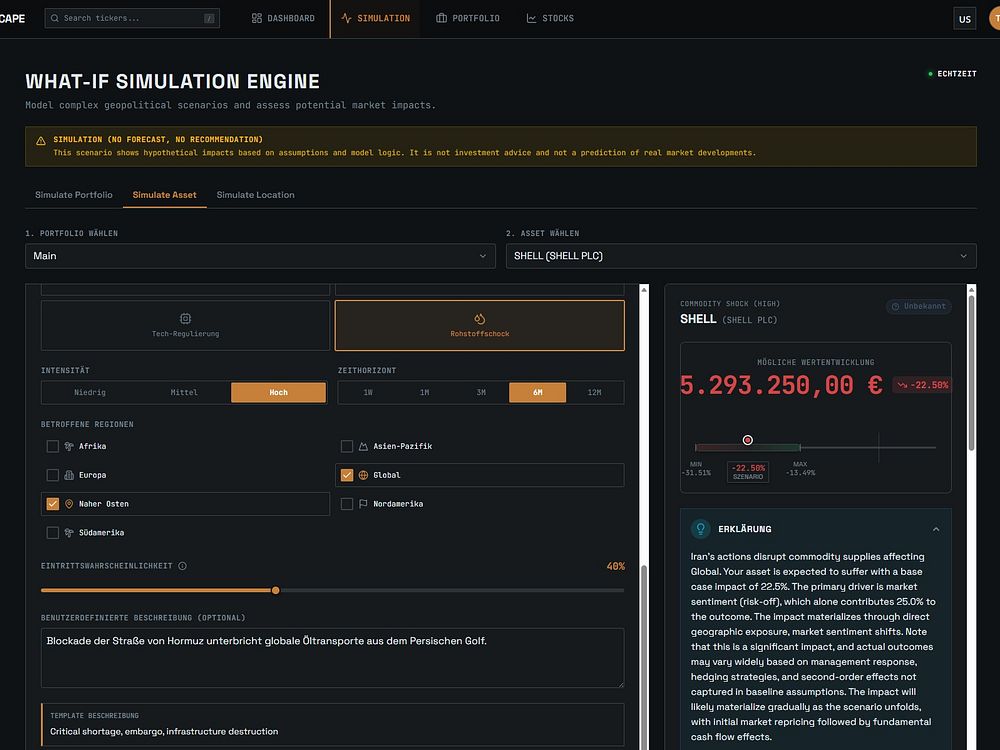Set time horizon to 1W

(x=368, y=392)
